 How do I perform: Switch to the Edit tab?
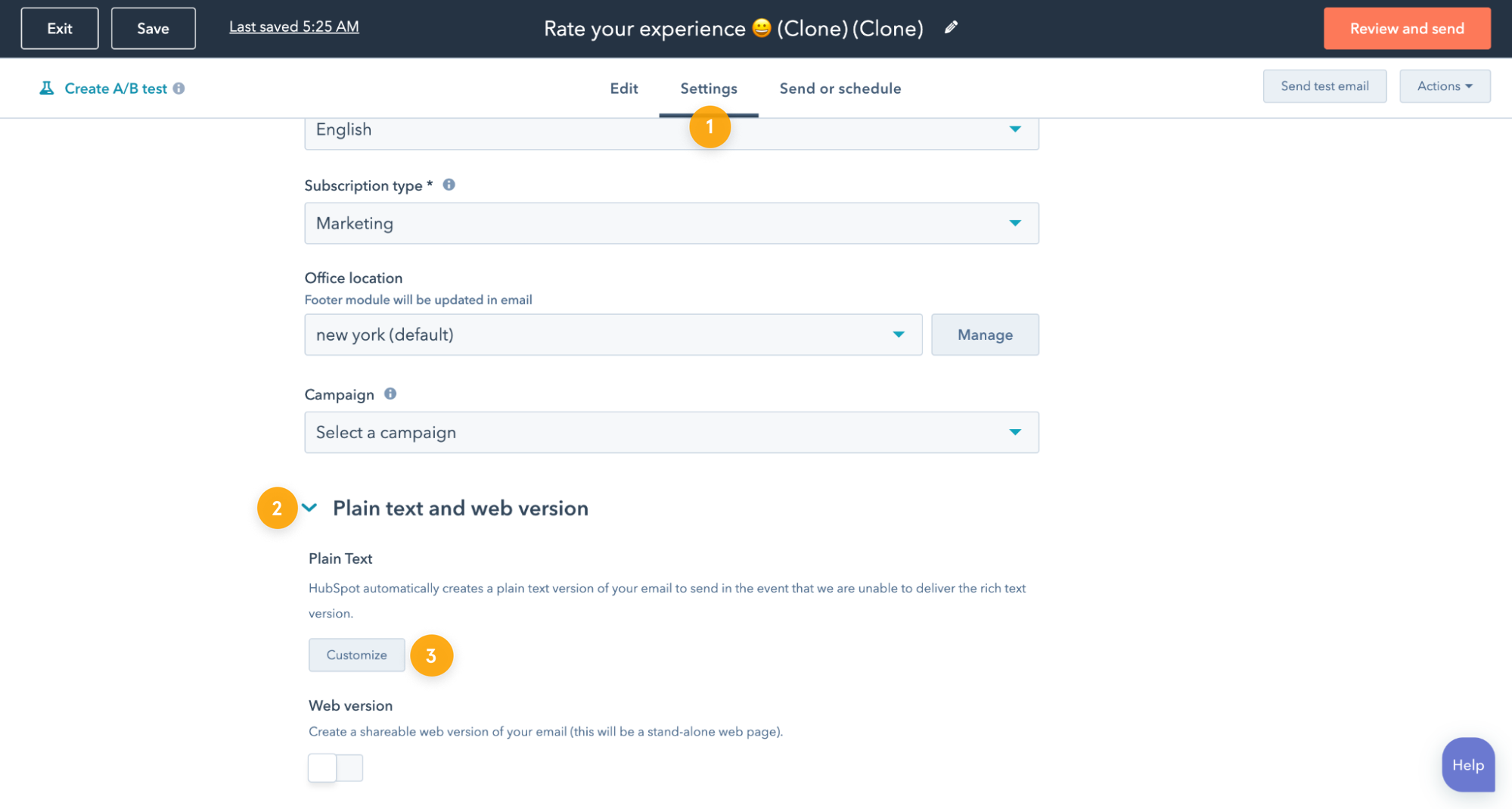tap(623, 89)
